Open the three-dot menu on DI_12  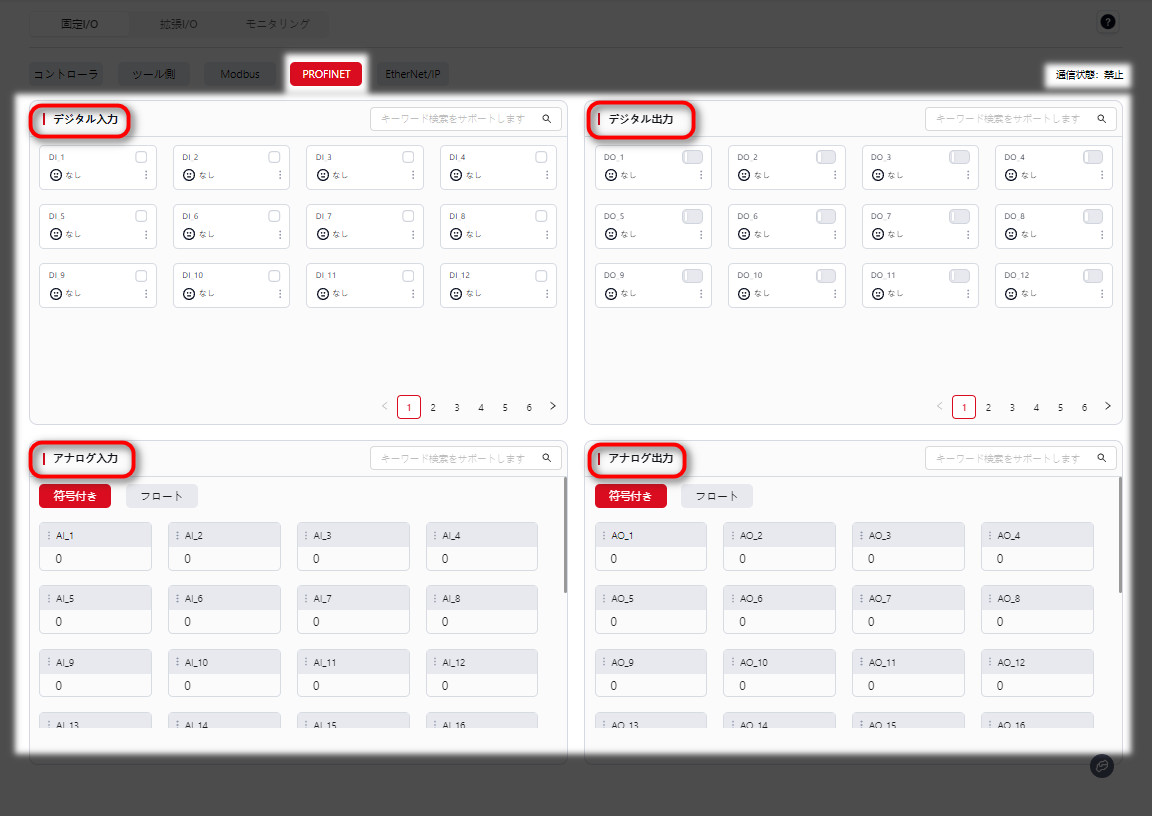coord(547,293)
